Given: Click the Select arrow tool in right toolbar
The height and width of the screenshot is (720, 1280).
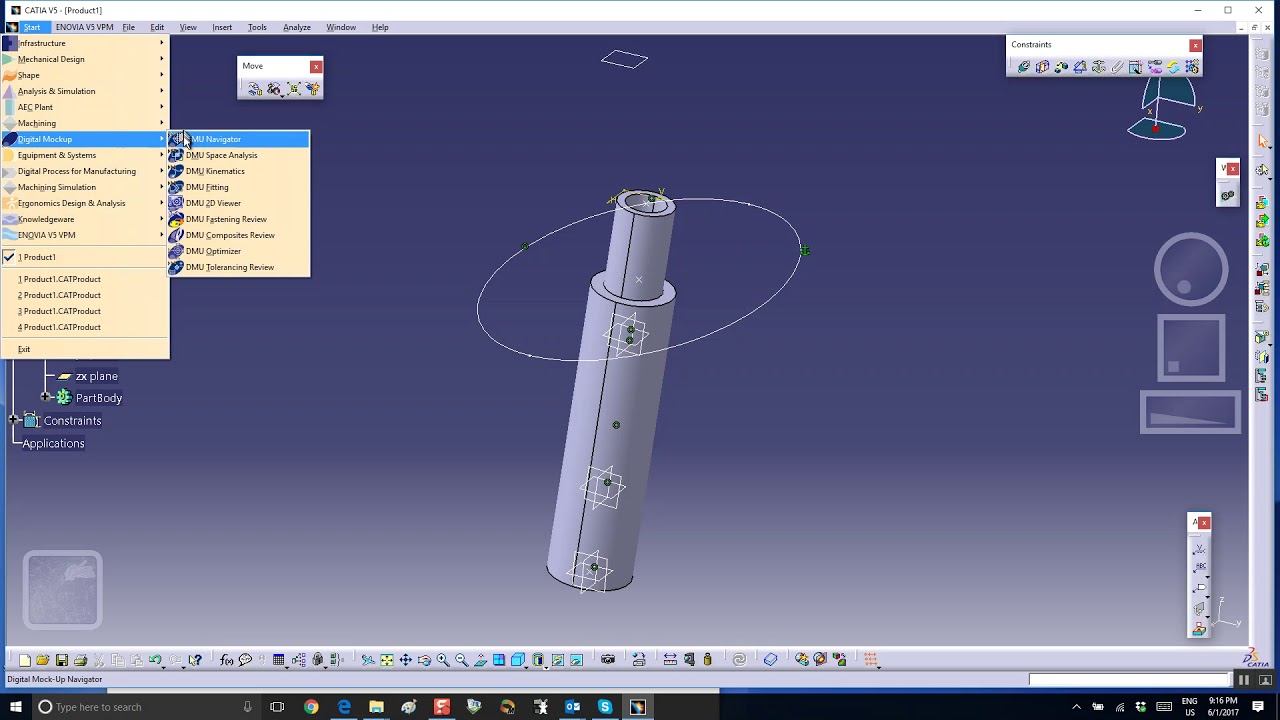Looking at the screenshot, I should pyautogui.click(x=1262, y=141).
